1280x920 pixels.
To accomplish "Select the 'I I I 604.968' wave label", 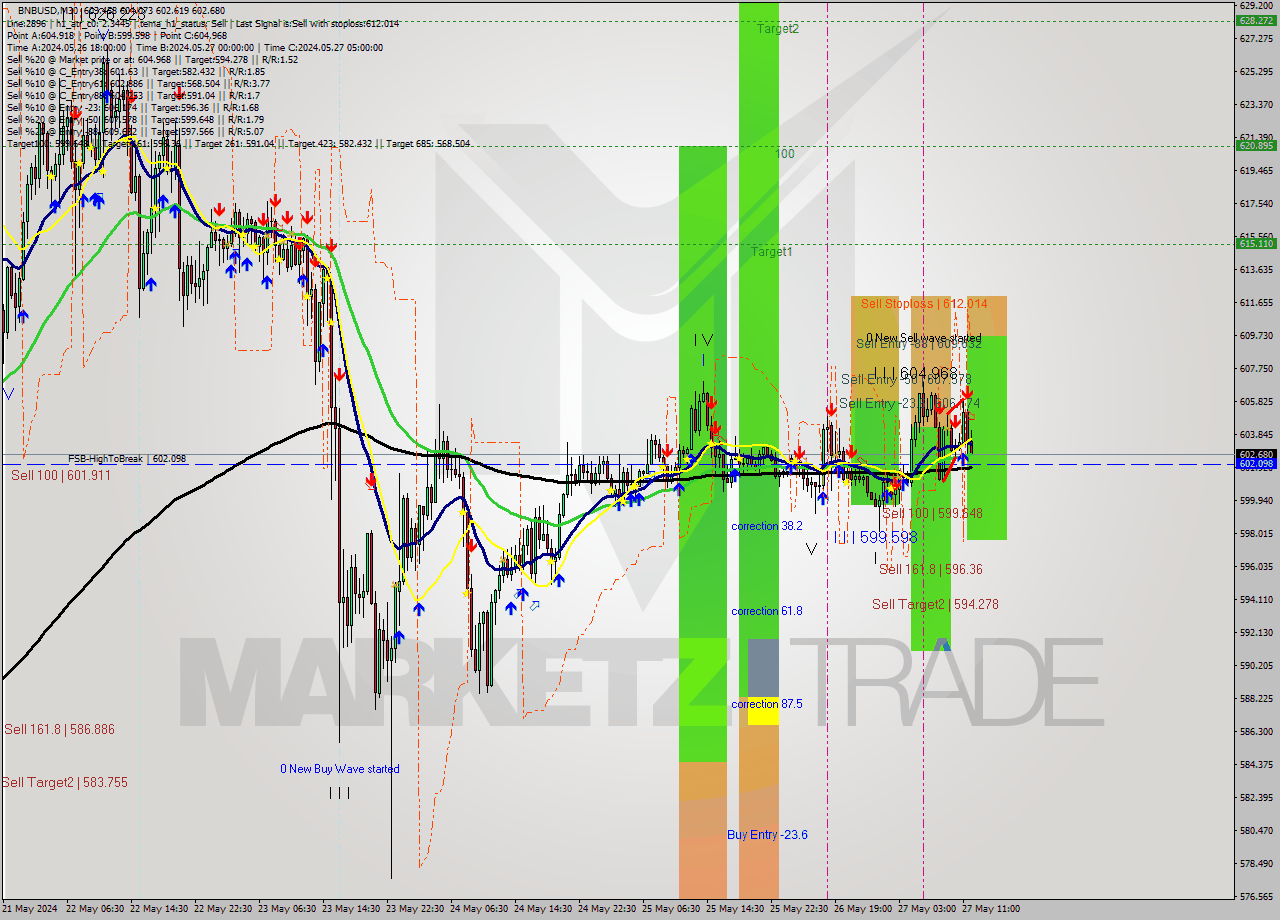I will click(915, 373).
